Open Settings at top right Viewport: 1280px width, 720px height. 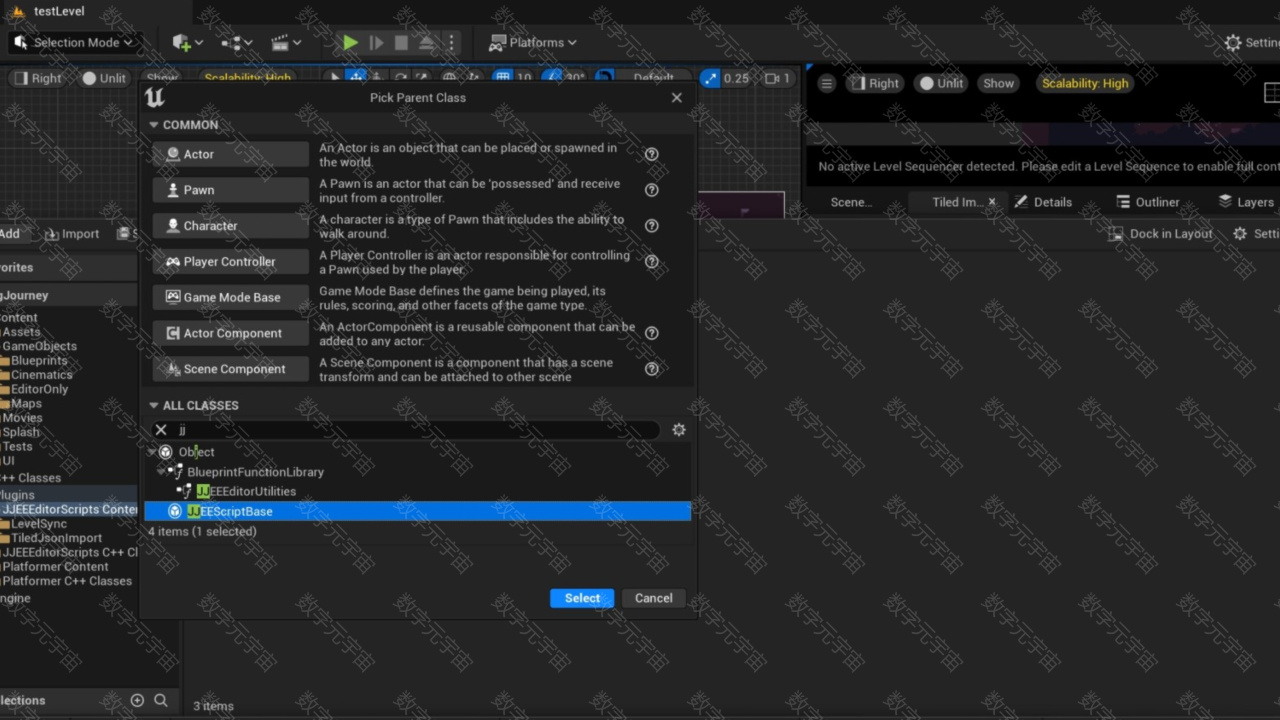(x=1252, y=42)
